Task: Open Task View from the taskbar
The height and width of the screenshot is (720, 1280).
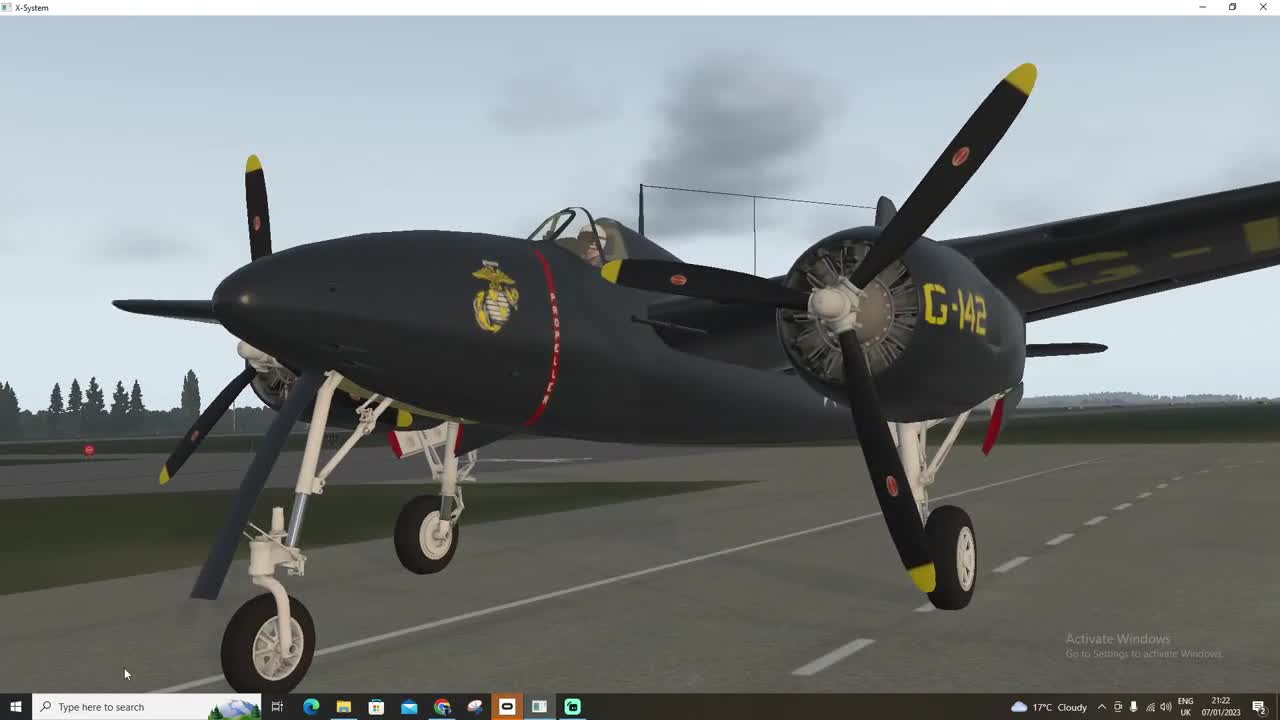Action: coord(277,707)
